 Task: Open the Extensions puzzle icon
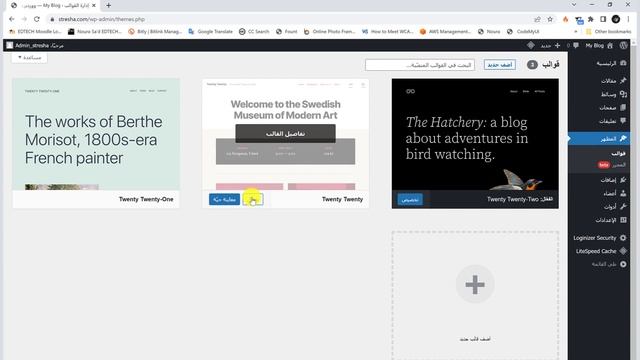point(591,19)
